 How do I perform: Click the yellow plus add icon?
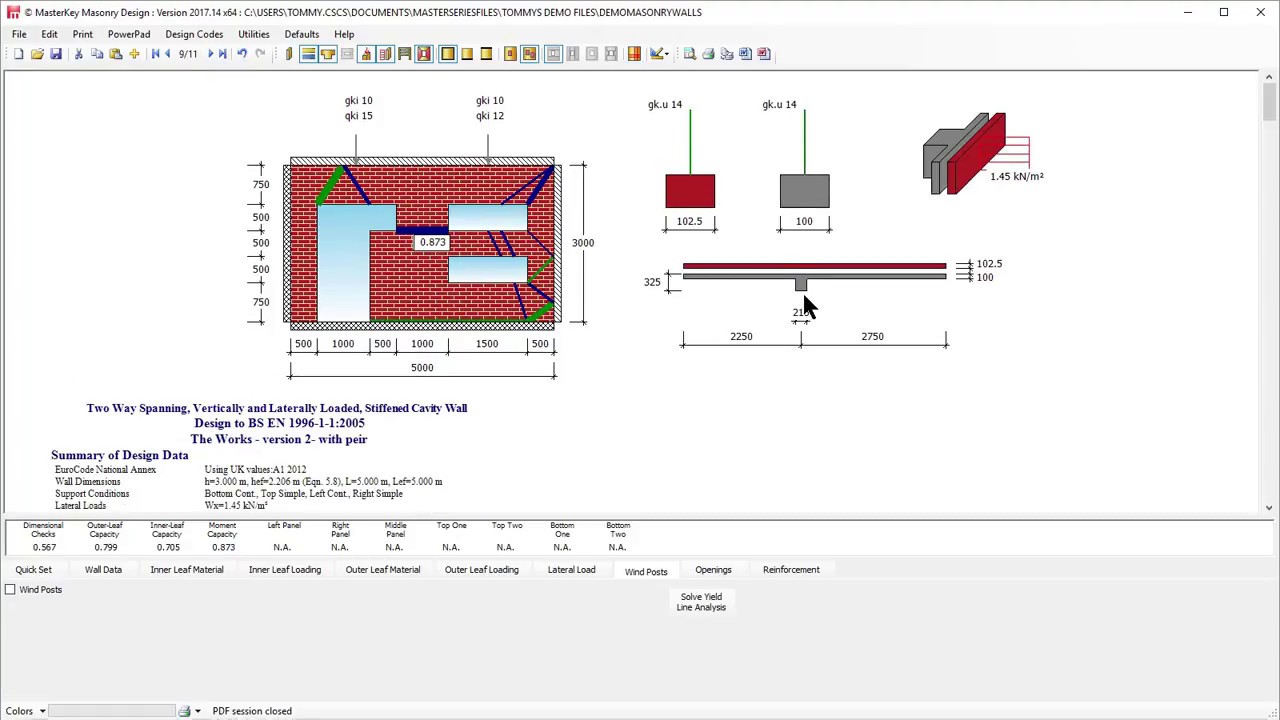pos(135,54)
